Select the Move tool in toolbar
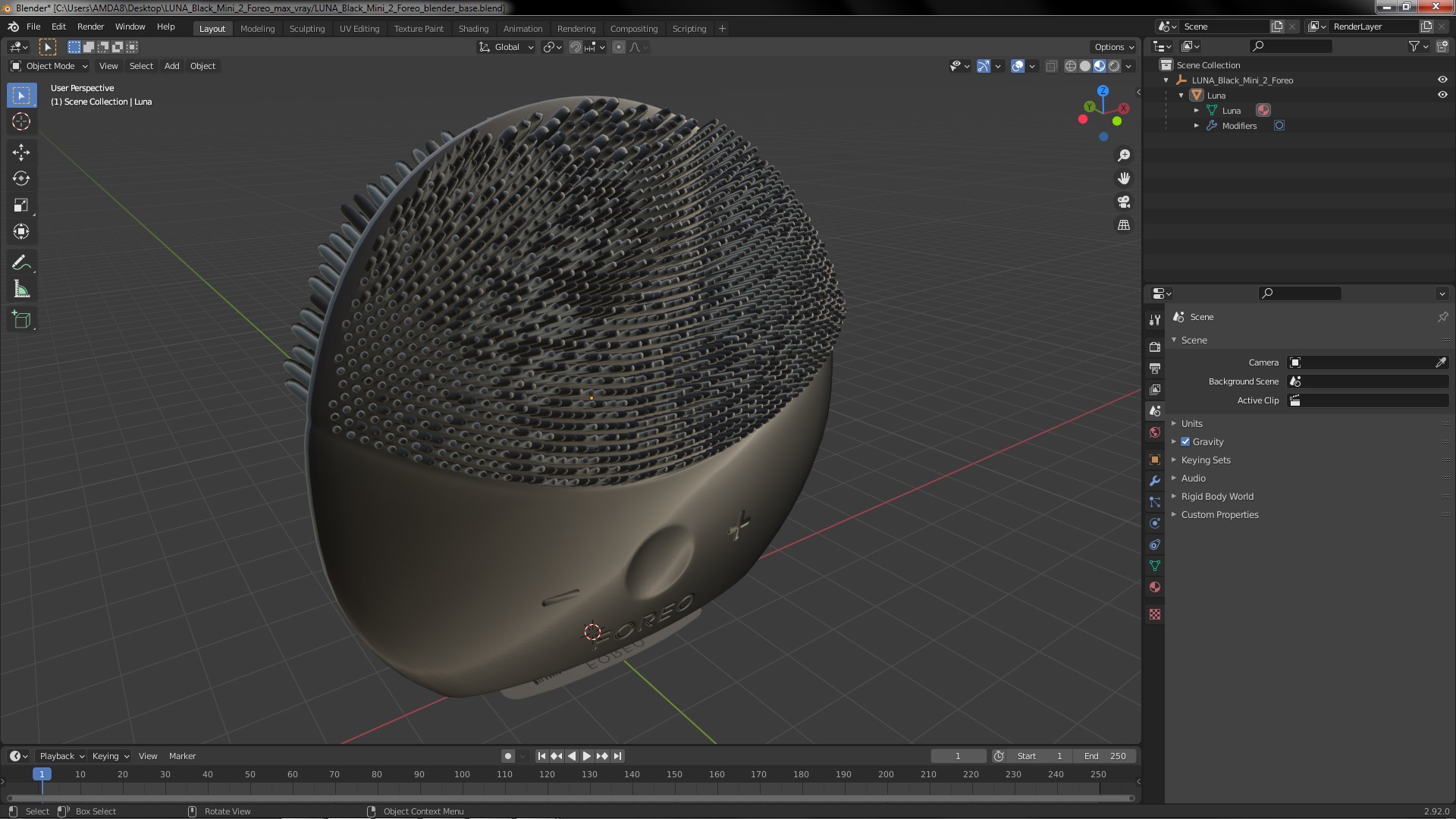The image size is (1456, 819). 21,152
